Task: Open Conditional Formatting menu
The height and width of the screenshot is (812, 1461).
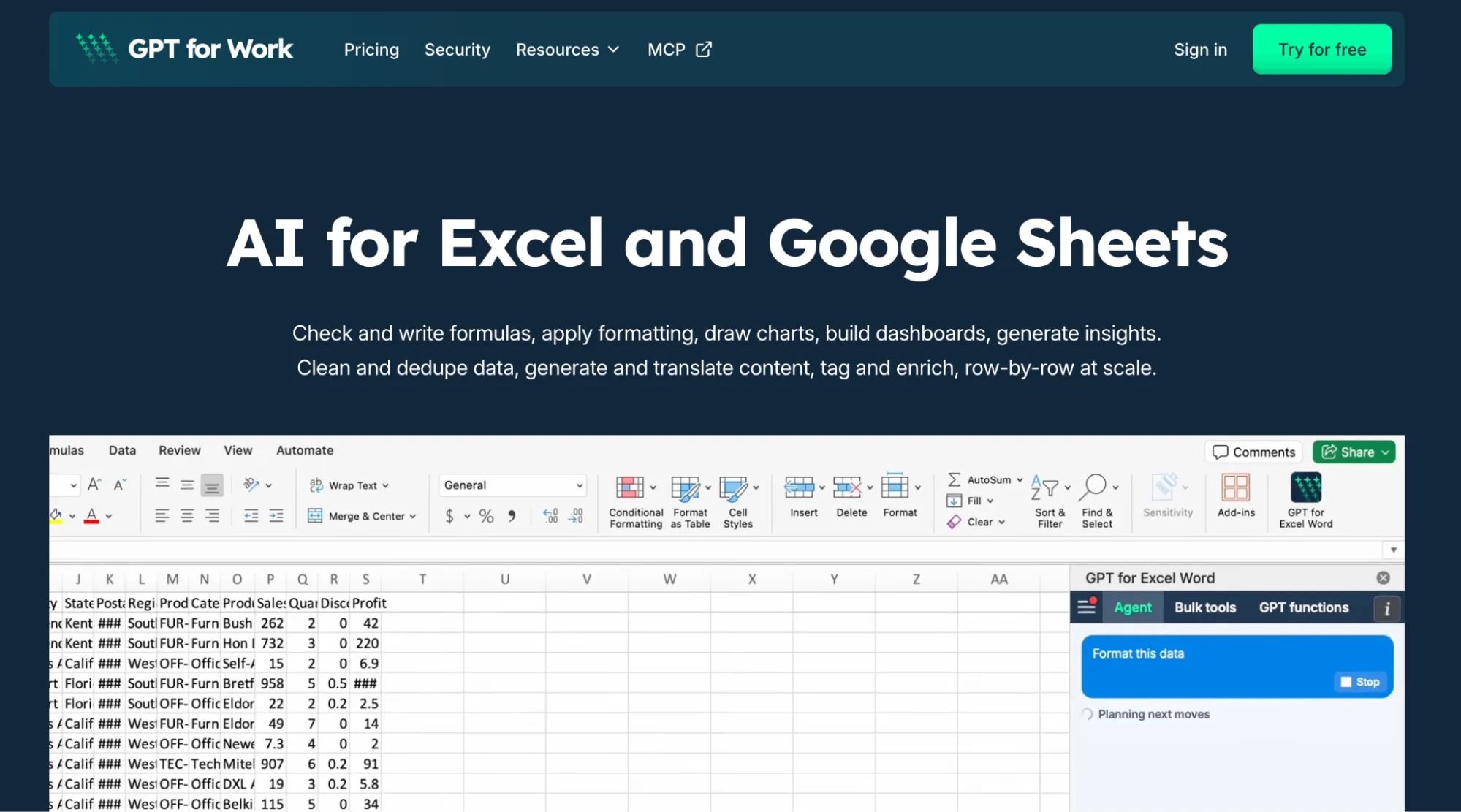Action: coord(636,501)
